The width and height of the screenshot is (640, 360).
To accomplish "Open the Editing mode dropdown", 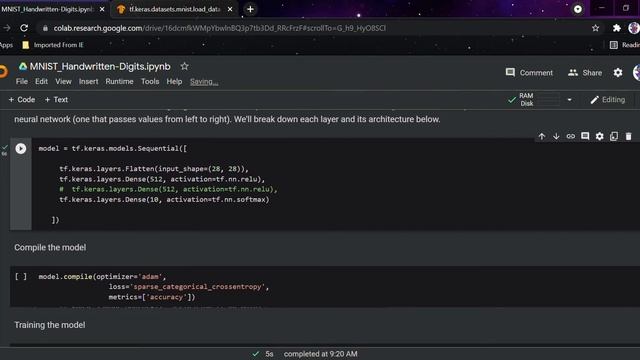I will tap(608, 100).
